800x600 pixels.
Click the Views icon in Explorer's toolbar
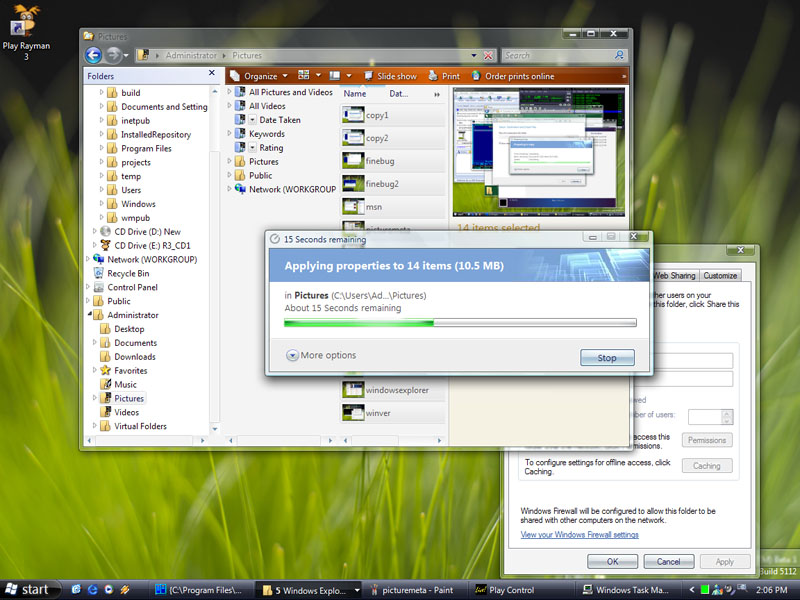point(304,76)
